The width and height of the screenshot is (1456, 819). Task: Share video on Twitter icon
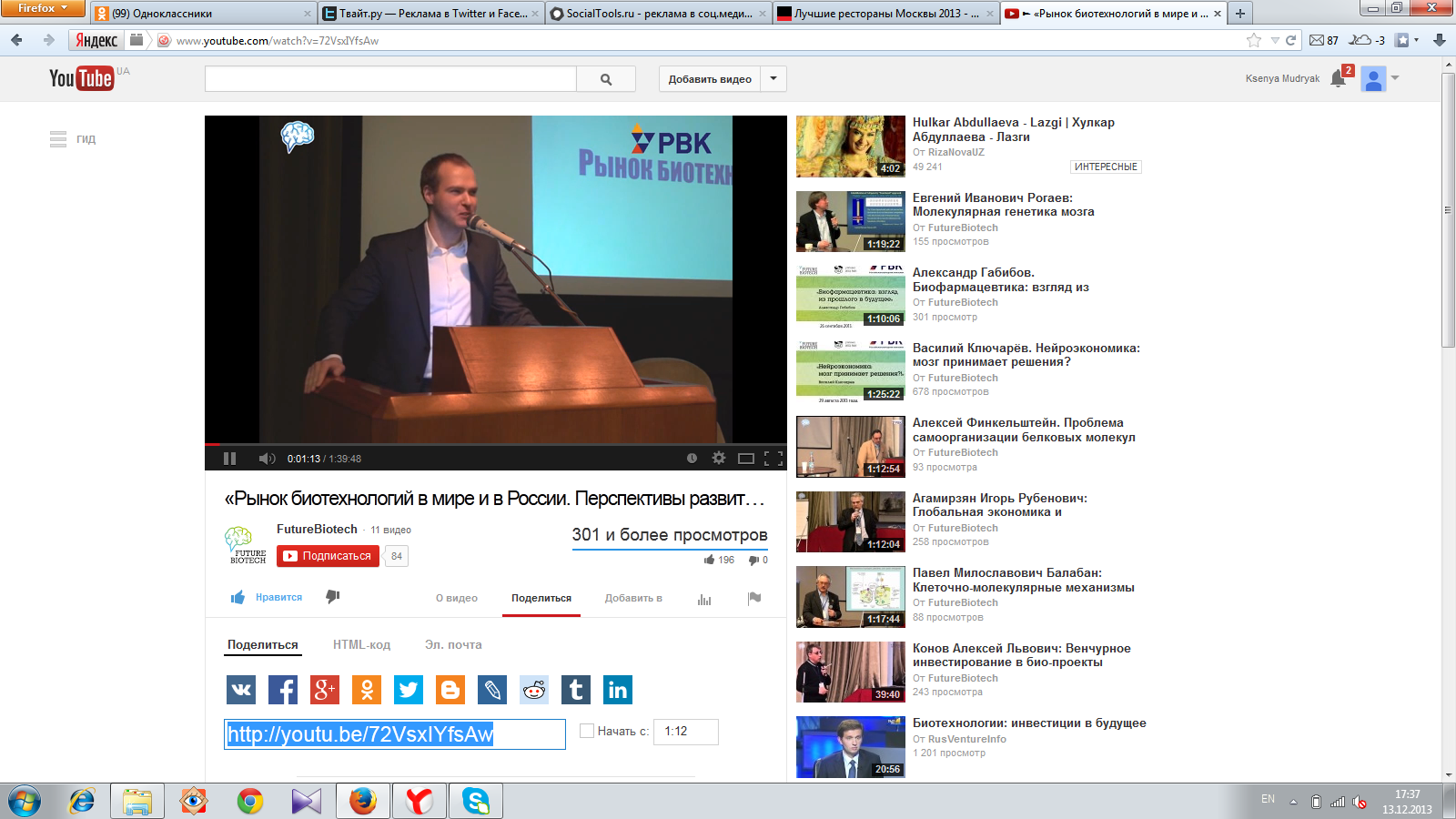(409, 690)
